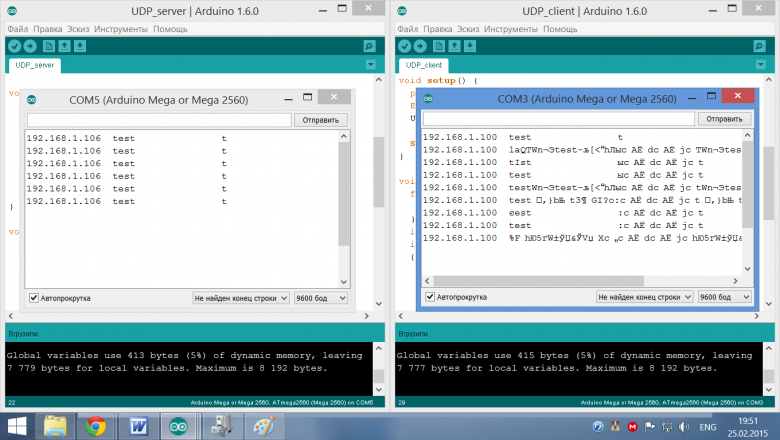Click Action Center flag icon in tray
This screenshot has height=440, width=780.
click(x=650, y=427)
